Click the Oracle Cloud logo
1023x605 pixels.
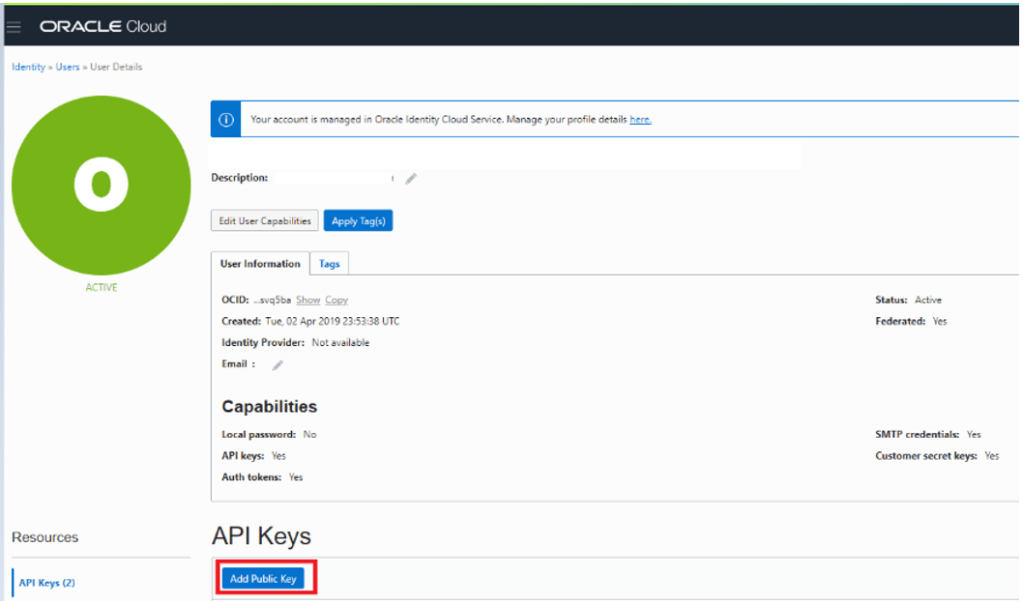pyautogui.click(x=103, y=26)
